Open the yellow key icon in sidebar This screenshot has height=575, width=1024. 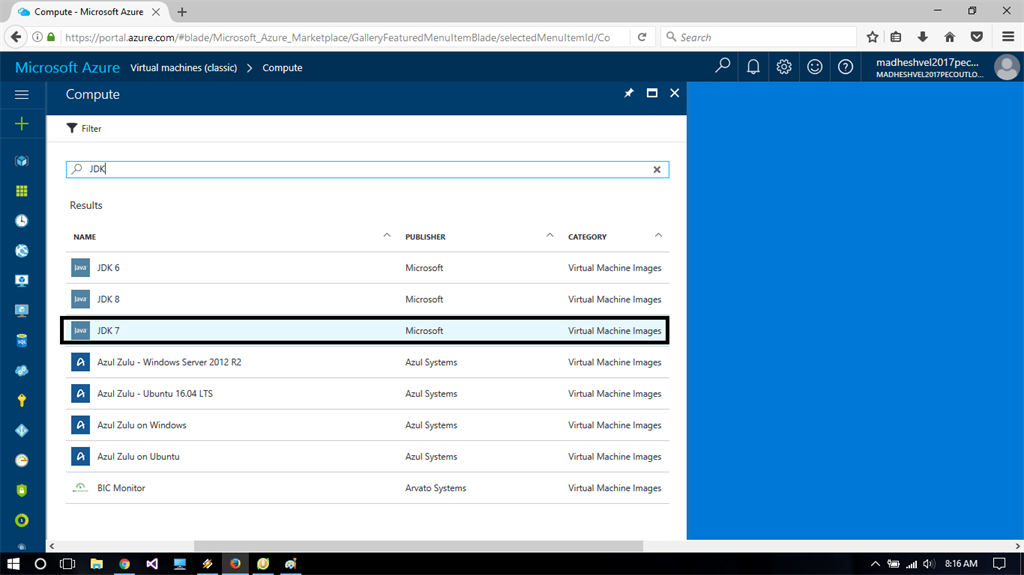tap(22, 401)
